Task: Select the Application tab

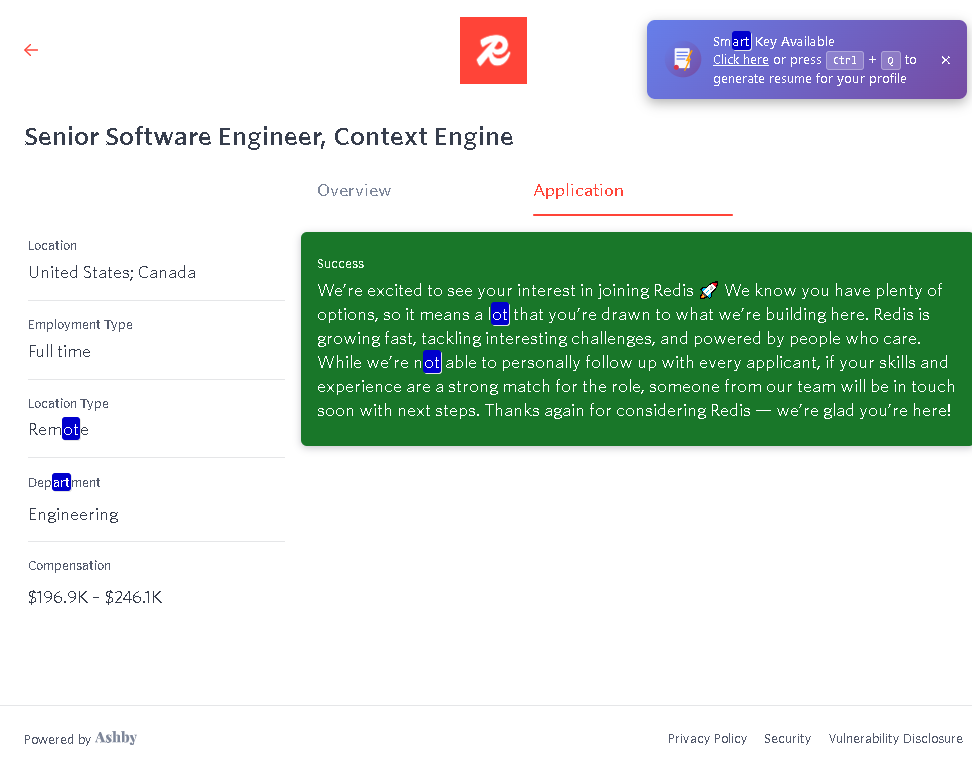Action: click(578, 190)
